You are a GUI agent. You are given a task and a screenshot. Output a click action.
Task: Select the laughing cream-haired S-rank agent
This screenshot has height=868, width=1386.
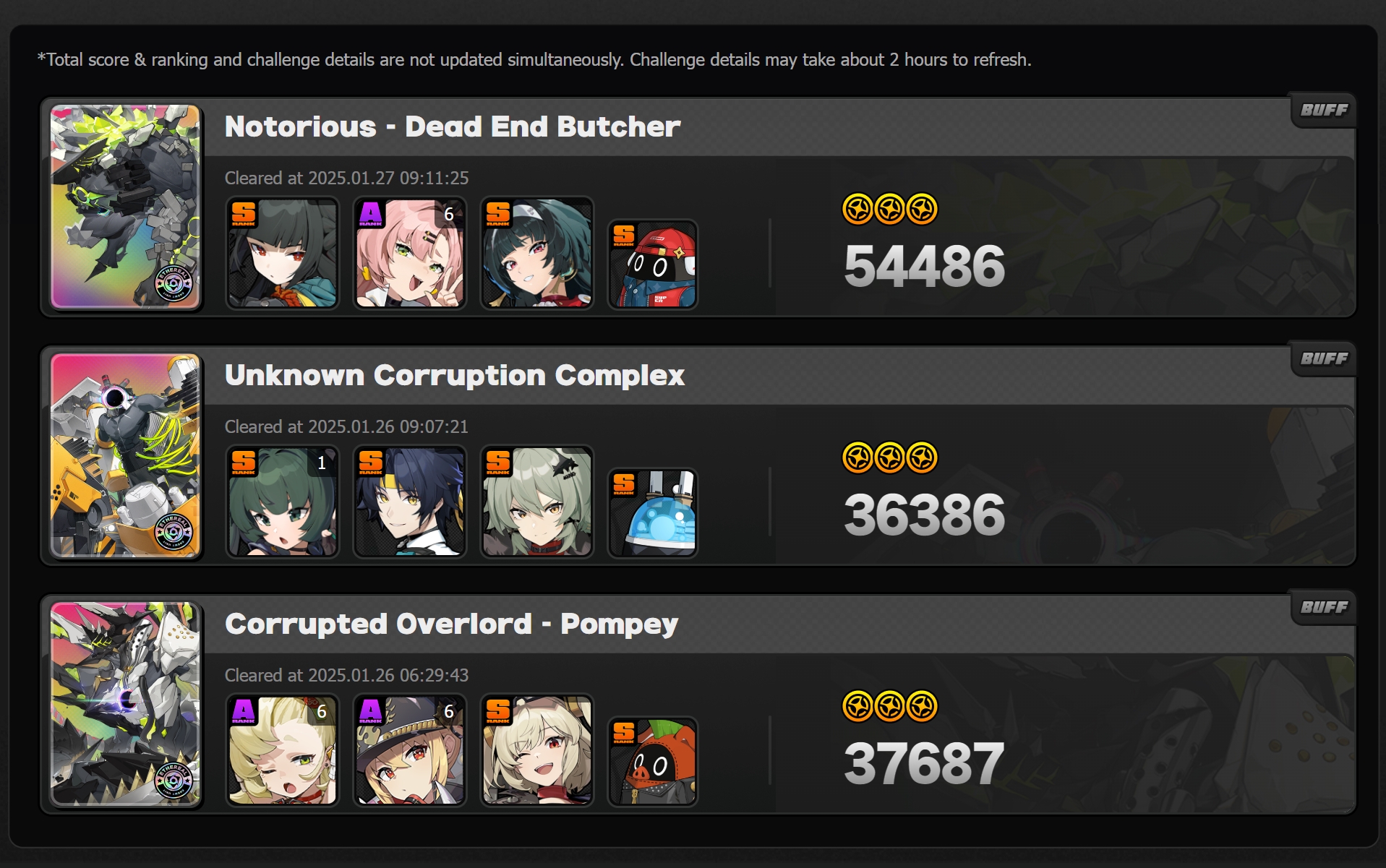point(537,750)
